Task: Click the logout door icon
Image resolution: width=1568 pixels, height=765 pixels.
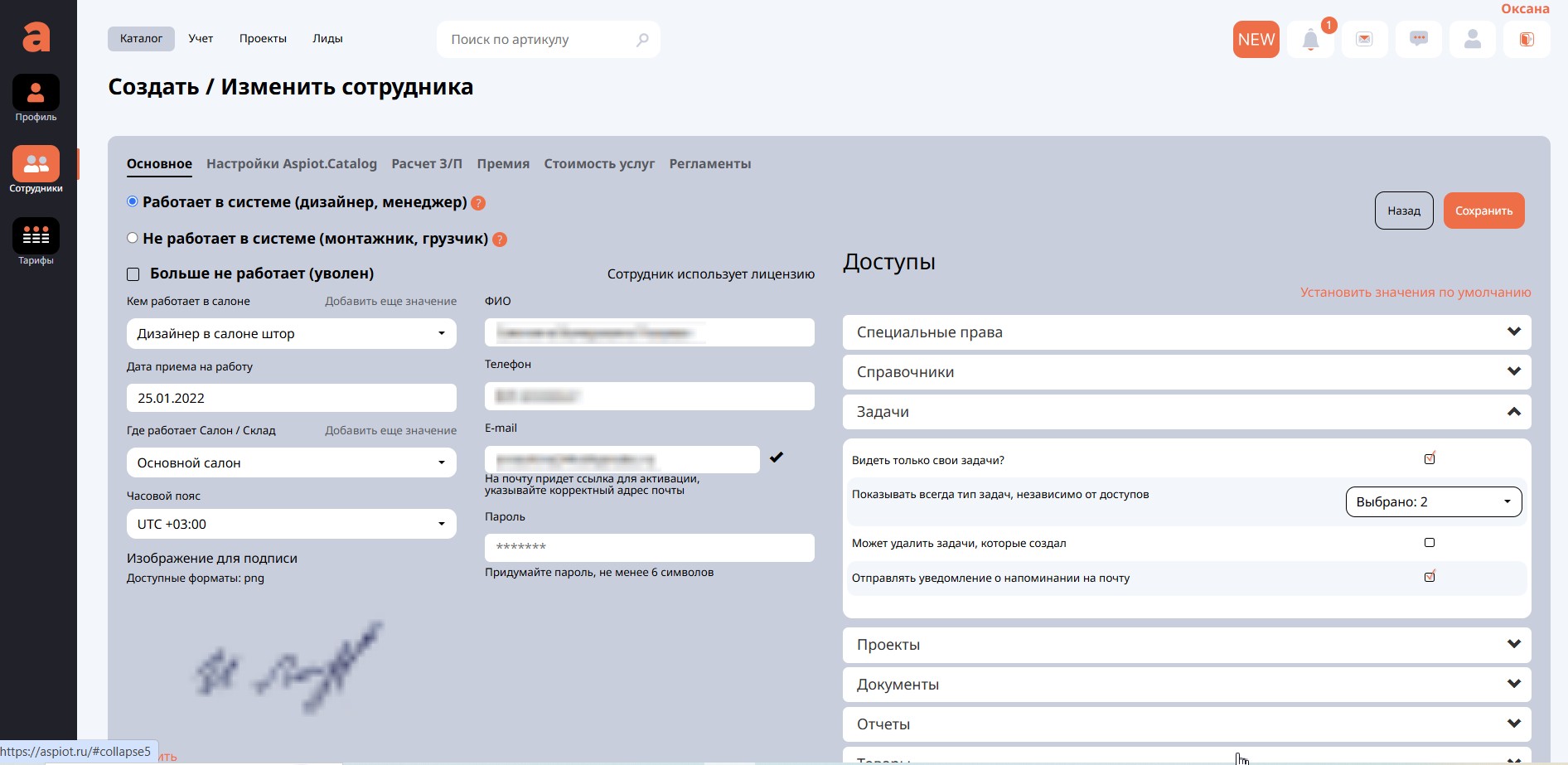Action: tap(1526, 40)
